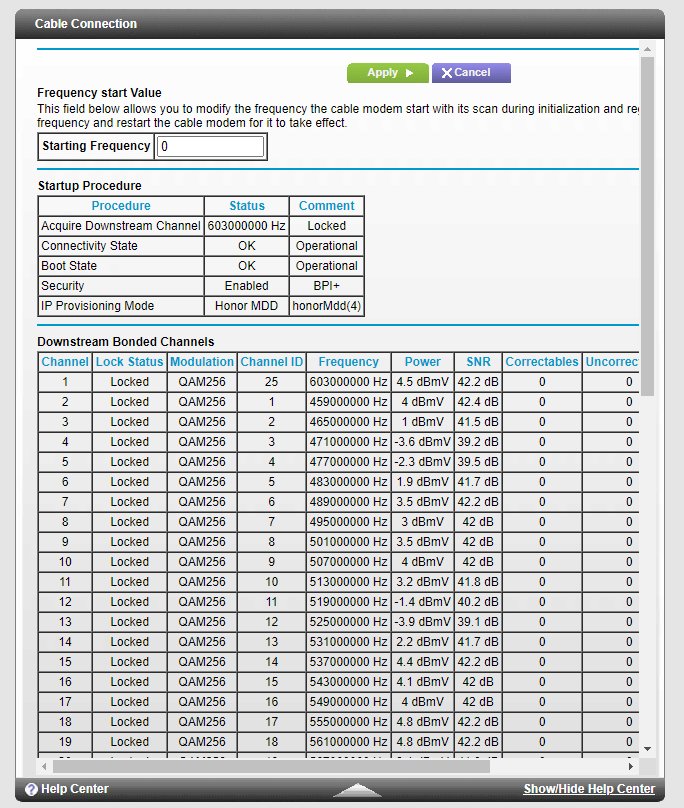This screenshot has width=684, height=808.
Task: Click the Procedure header in Startup table
Action: (x=121, y=206)
